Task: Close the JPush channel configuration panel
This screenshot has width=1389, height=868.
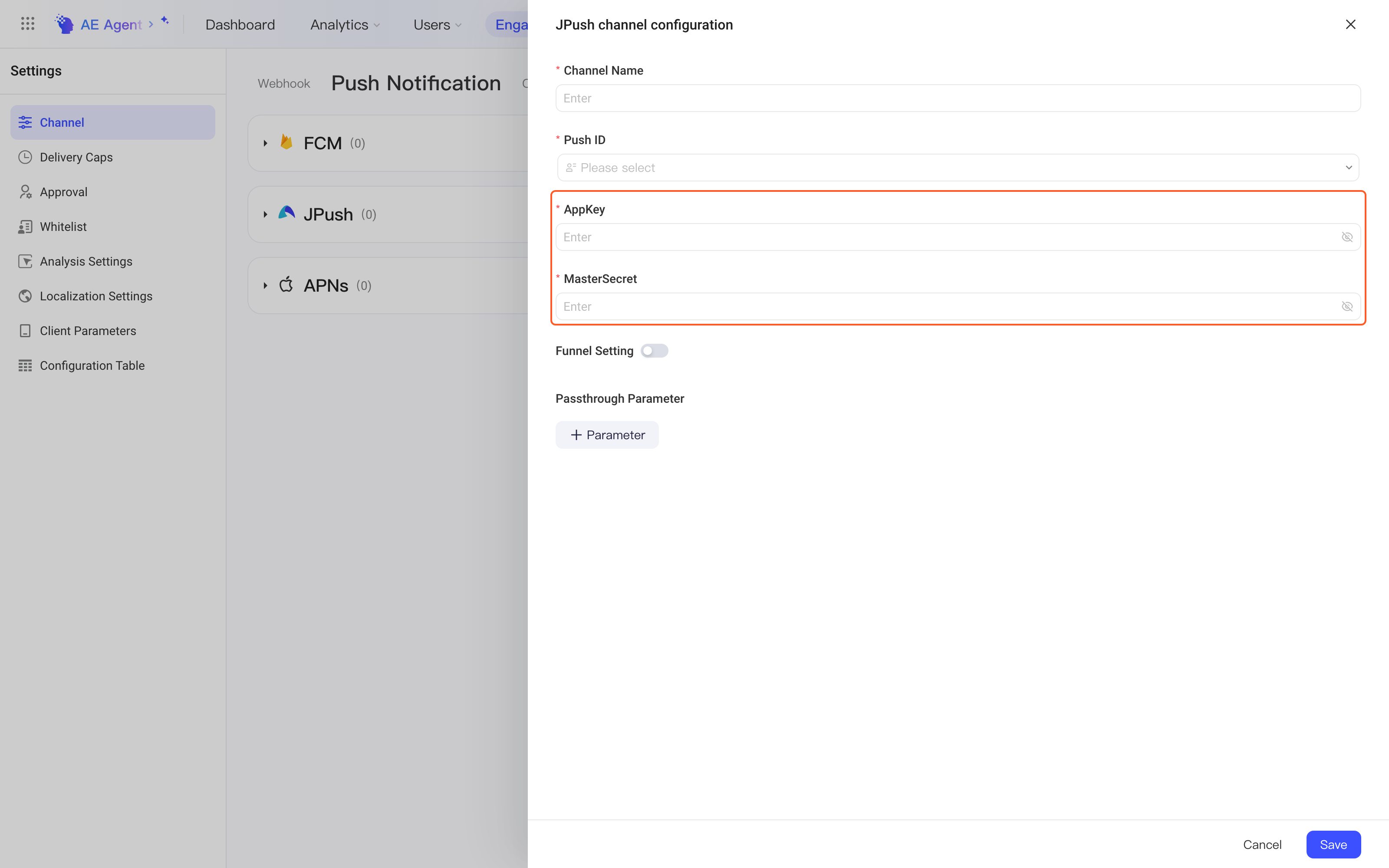Action: point(1350,24)
